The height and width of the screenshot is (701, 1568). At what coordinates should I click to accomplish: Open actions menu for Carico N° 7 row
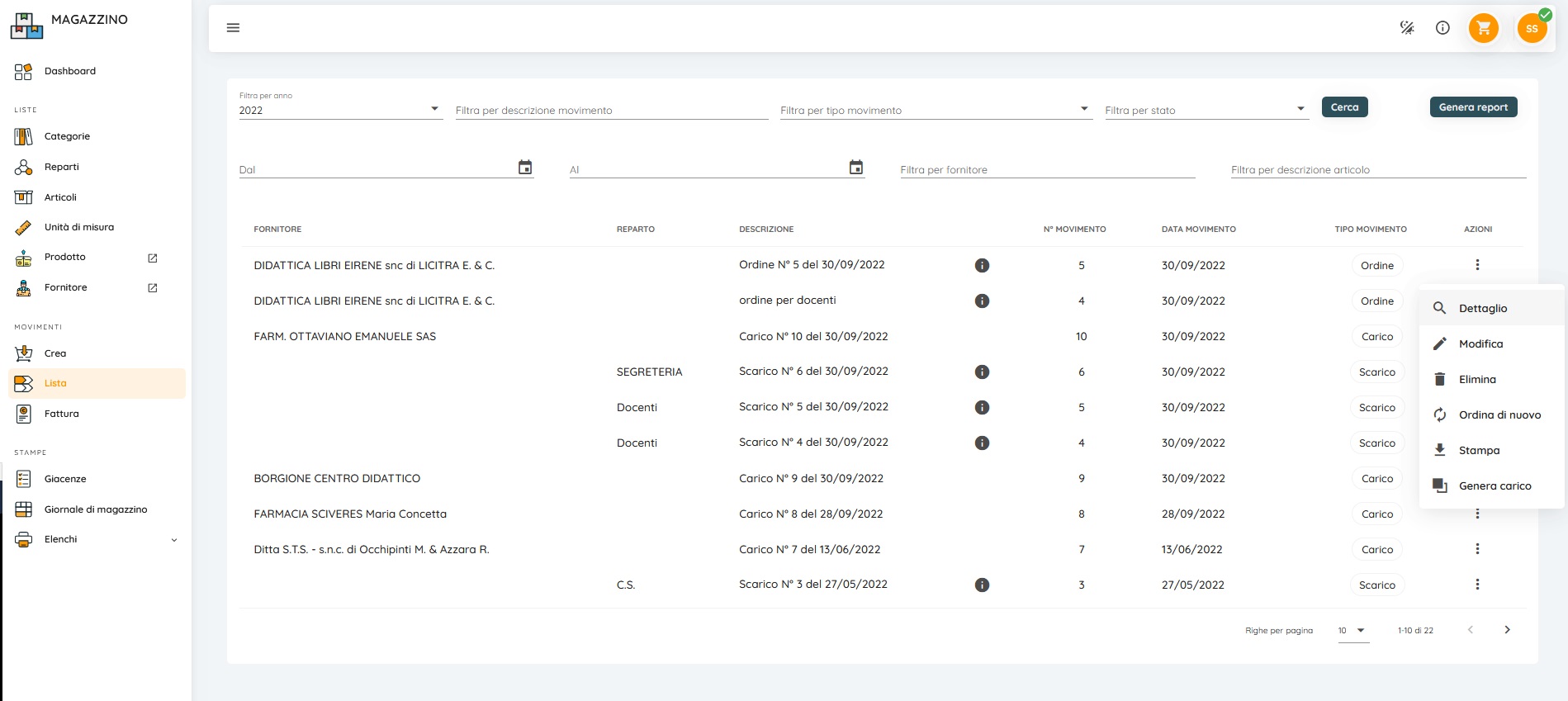[1477, 549]
